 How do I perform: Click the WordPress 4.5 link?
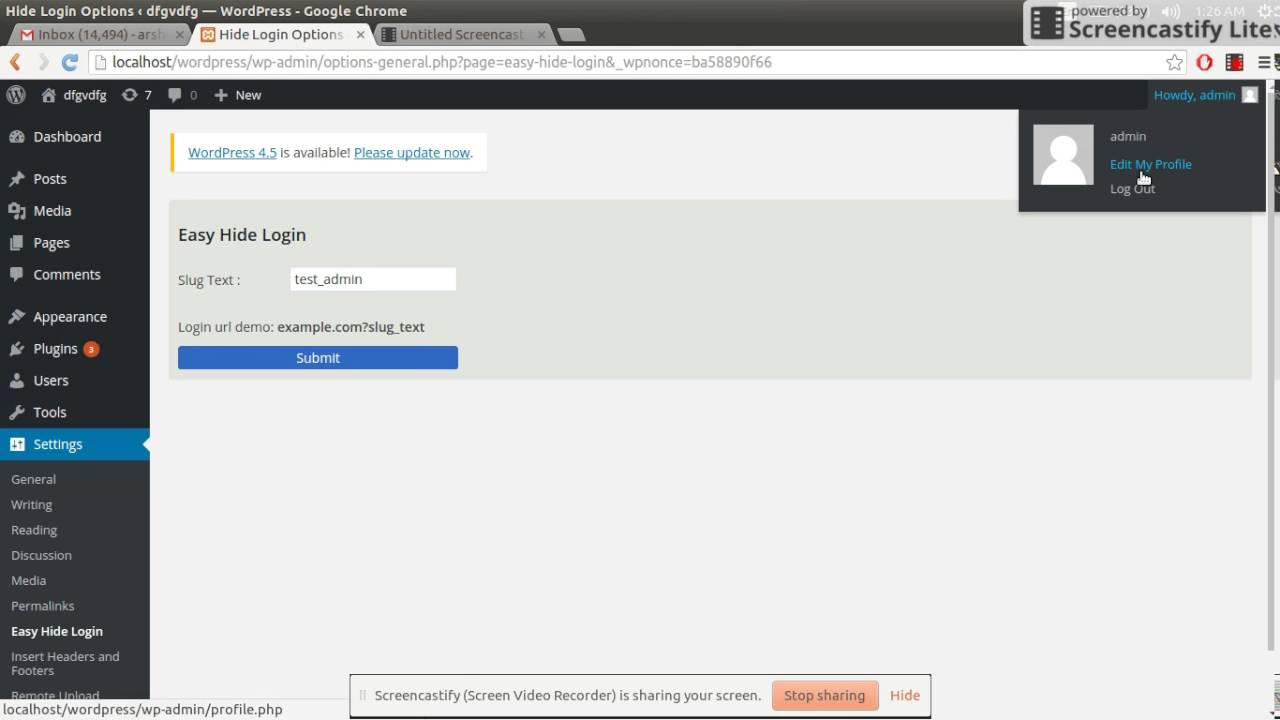[232, 152]
